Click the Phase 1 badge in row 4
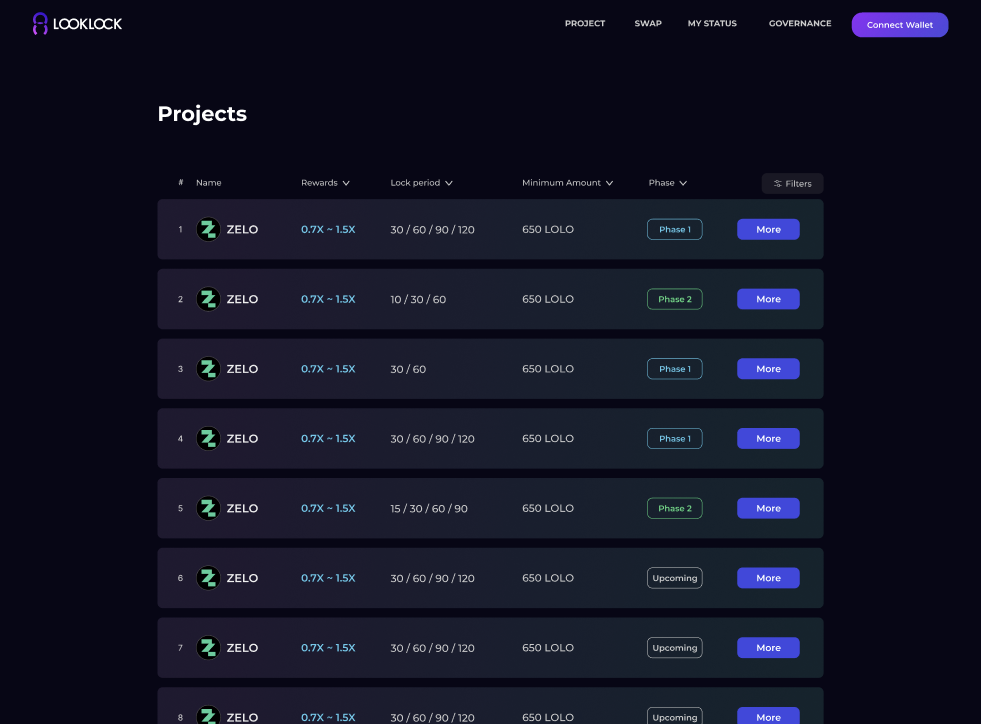The width and height of the screenshot is (981, 724). [674, 439]
